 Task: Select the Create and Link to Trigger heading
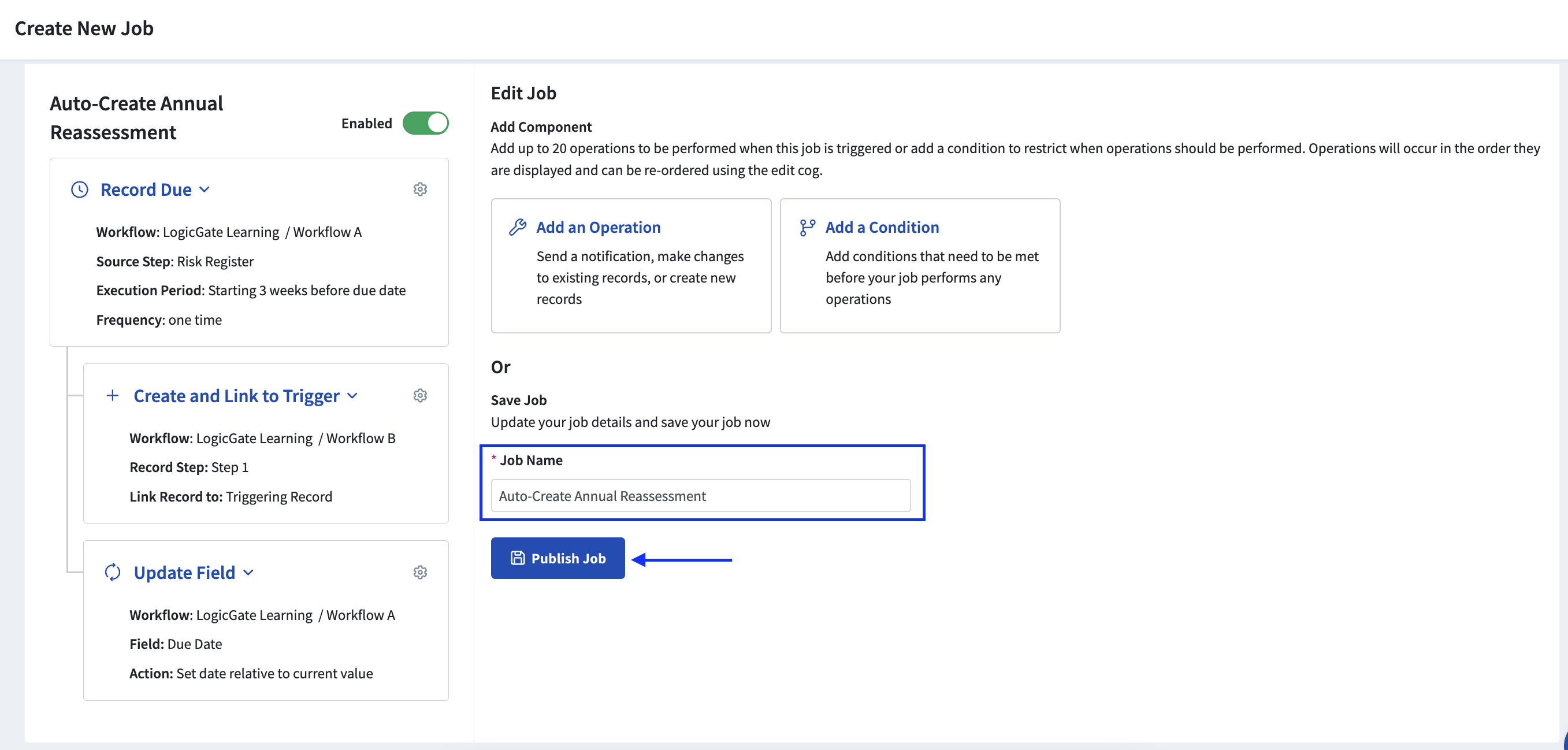coord(236,396)
